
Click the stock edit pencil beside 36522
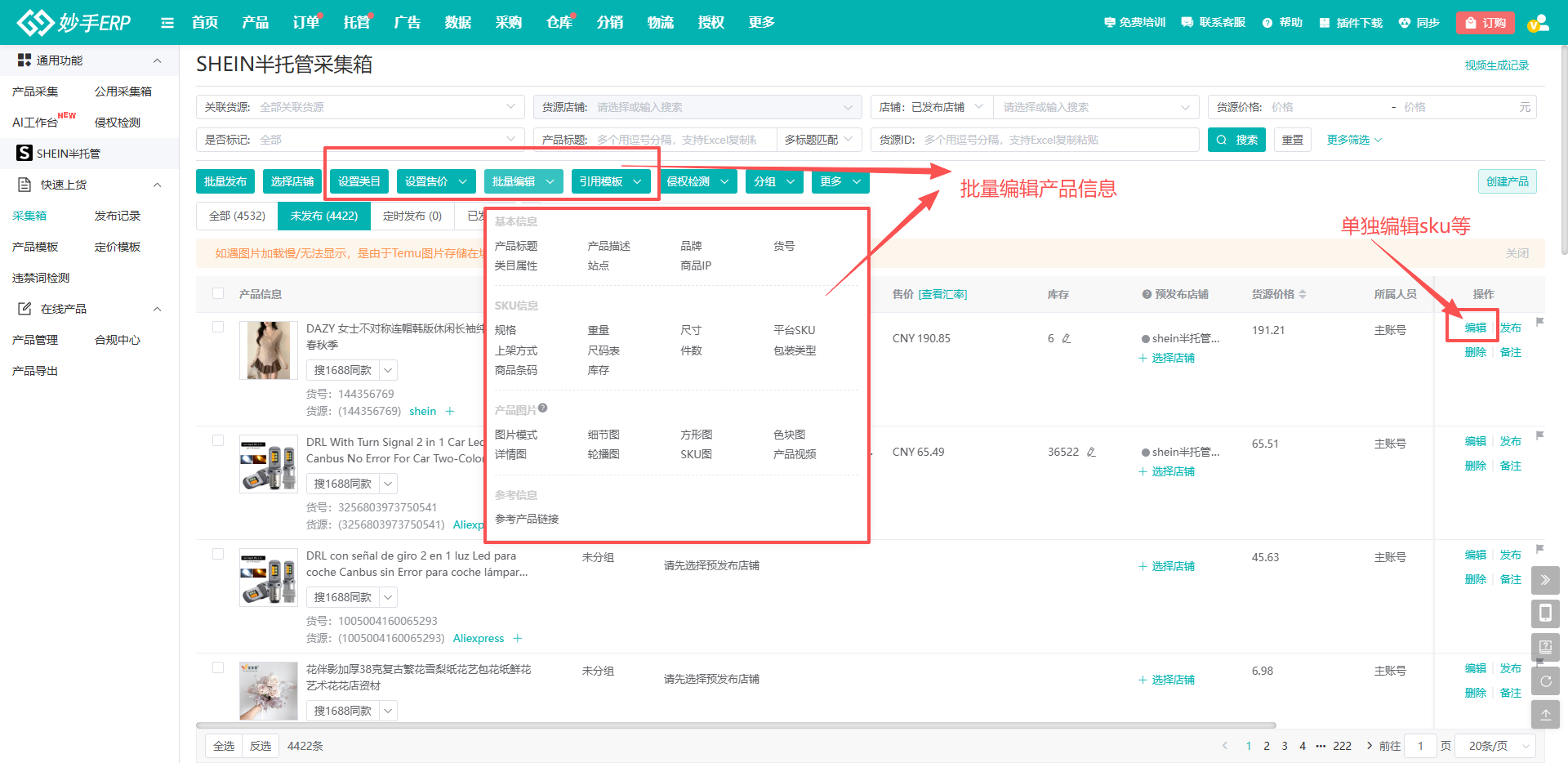coord(1090,452)
